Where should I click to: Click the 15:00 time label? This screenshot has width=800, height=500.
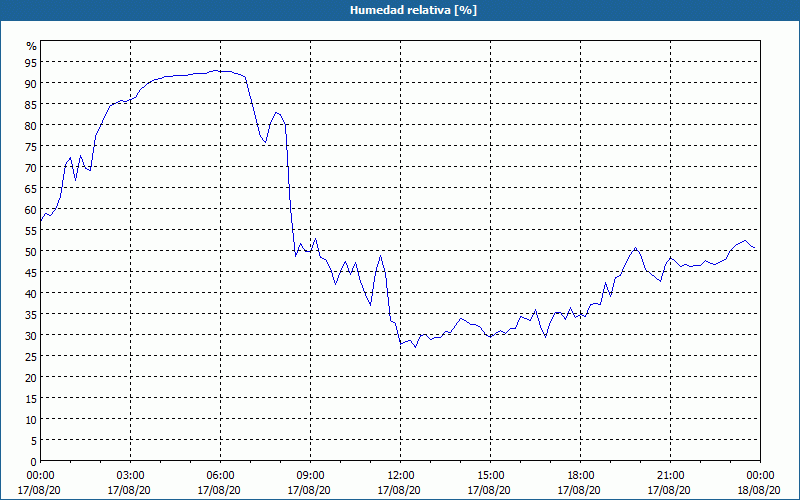pyautogui.click(x=490, y=476)
